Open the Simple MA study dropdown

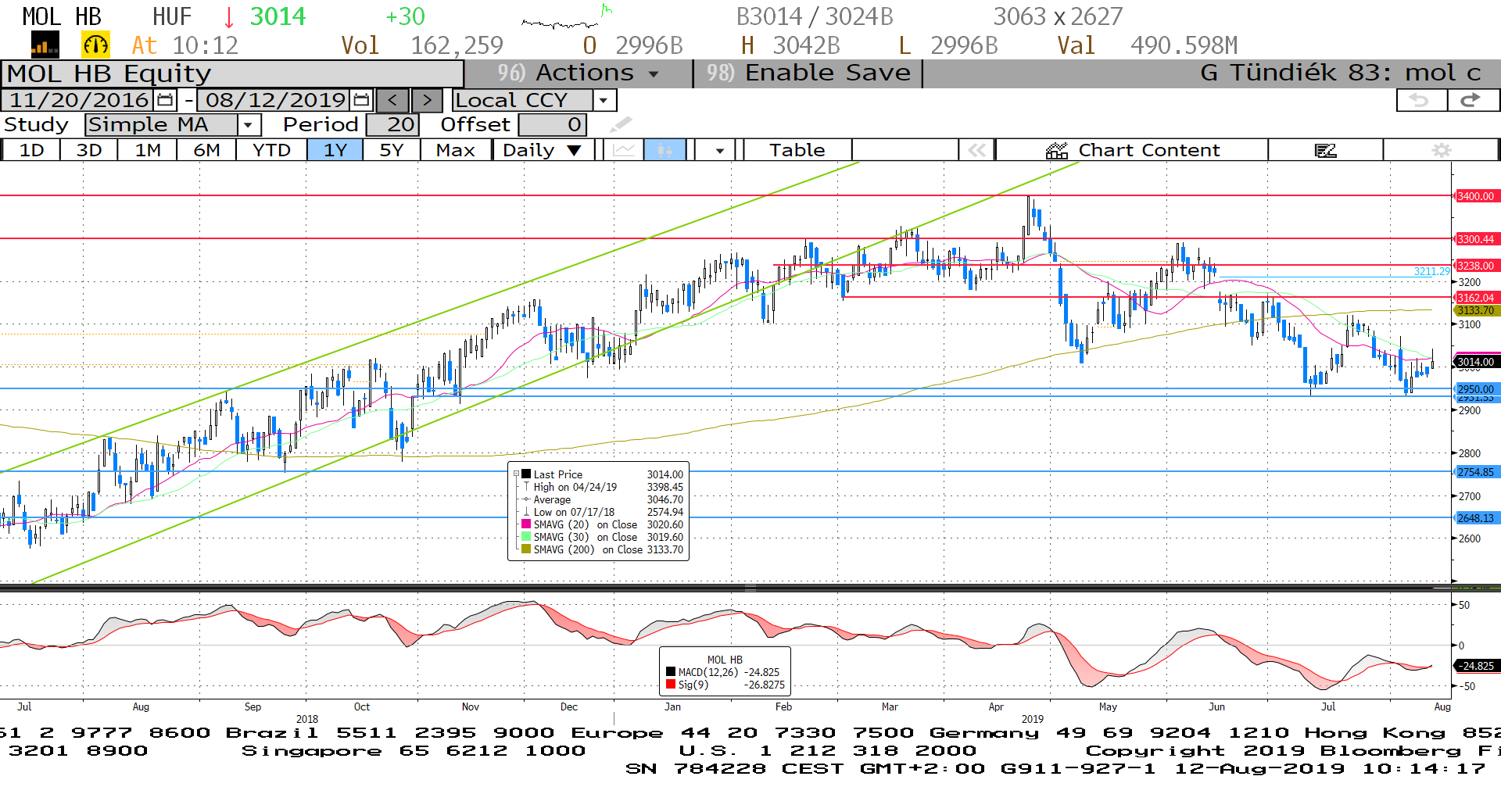[x=249, y=124]
